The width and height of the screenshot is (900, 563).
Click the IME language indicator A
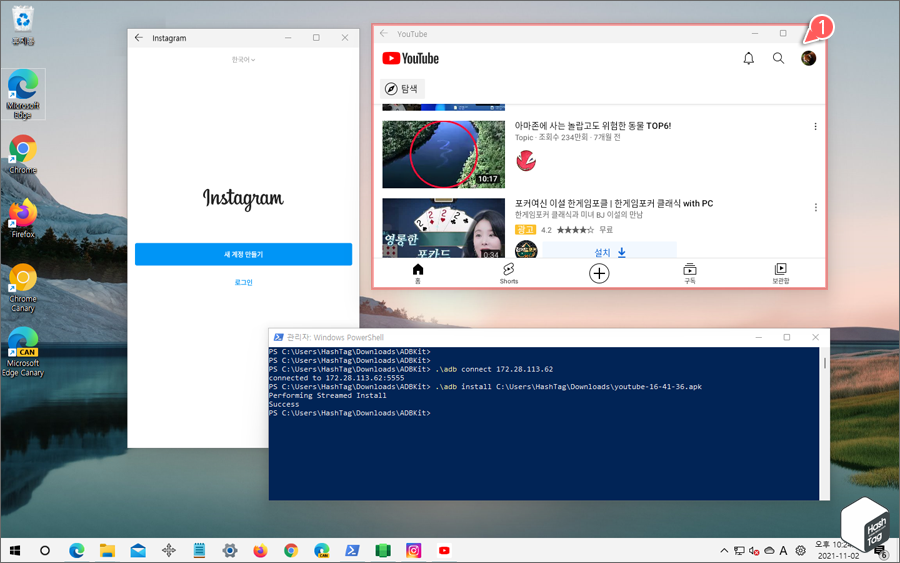pyautogui.click(x=783, y=551)
